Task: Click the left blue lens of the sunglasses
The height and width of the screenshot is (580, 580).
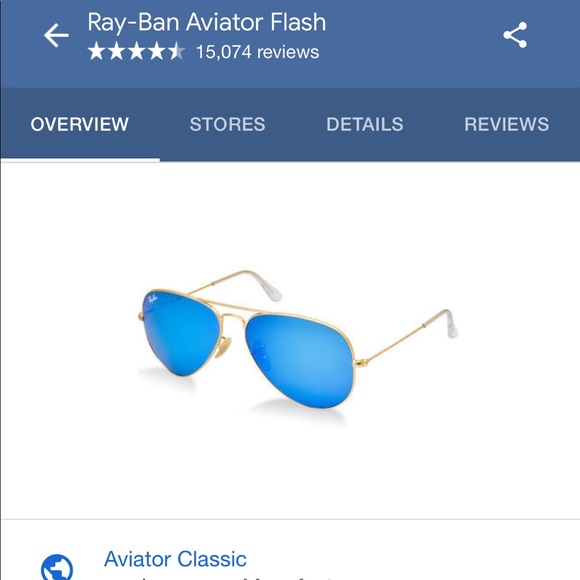Action: click(x=181, y=332)
